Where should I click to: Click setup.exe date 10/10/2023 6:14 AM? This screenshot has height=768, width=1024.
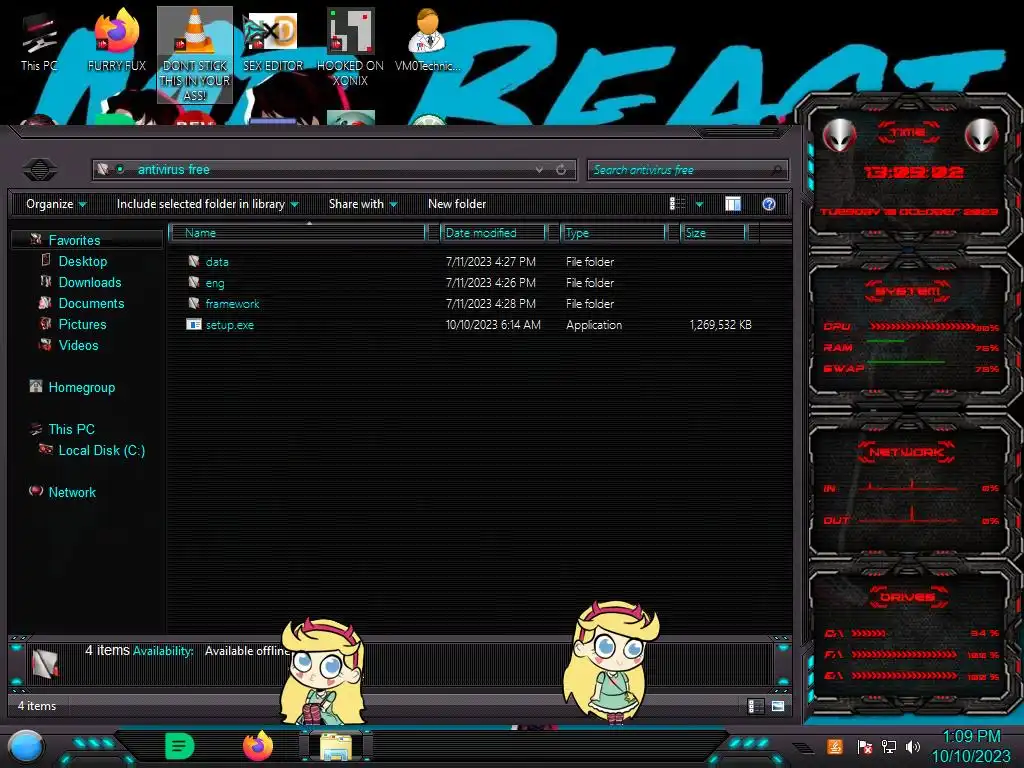[x=493, y=325]
